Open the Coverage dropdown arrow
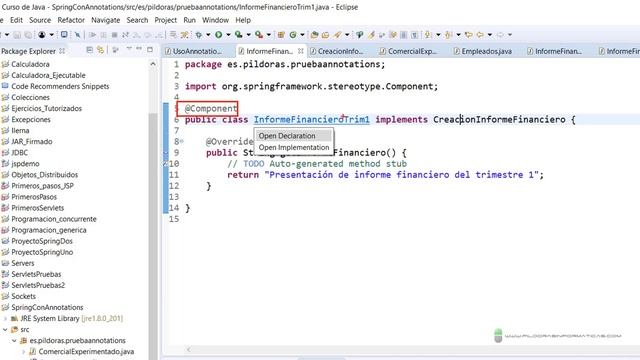This screenshot has width=640, height=360. (248, 35)
